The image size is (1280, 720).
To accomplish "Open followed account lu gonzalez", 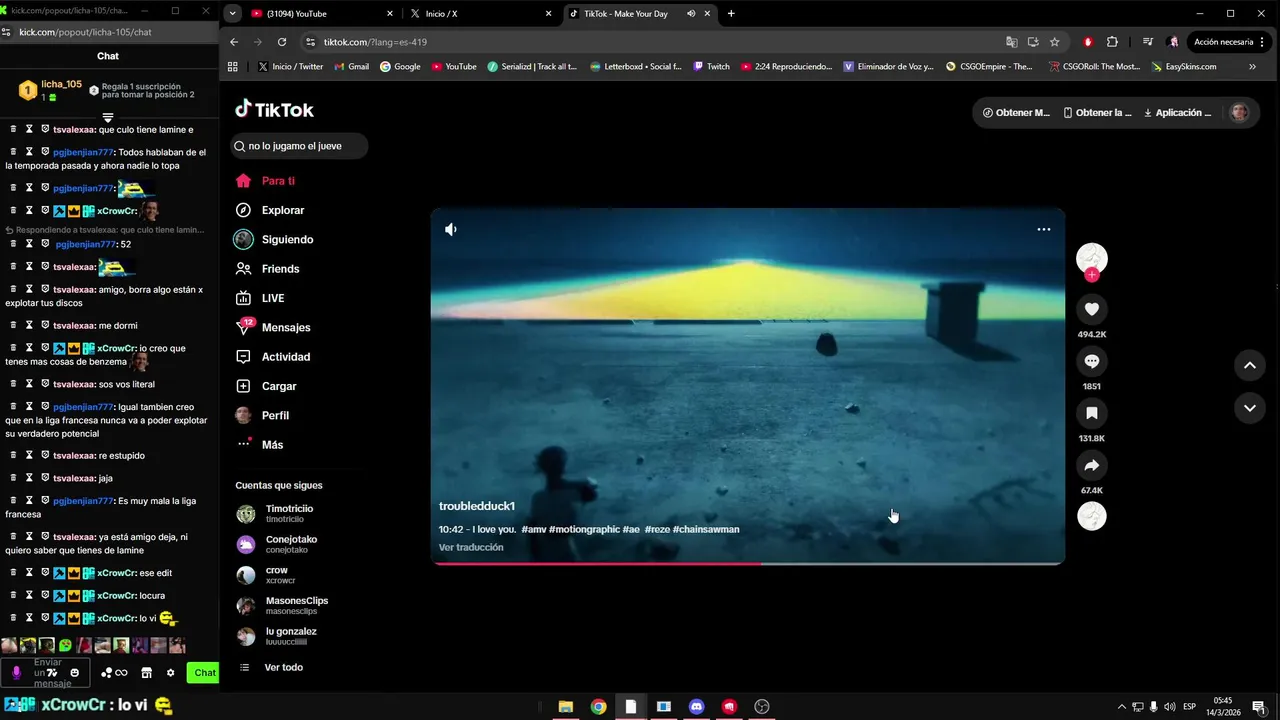I will [x=277, y=636].
